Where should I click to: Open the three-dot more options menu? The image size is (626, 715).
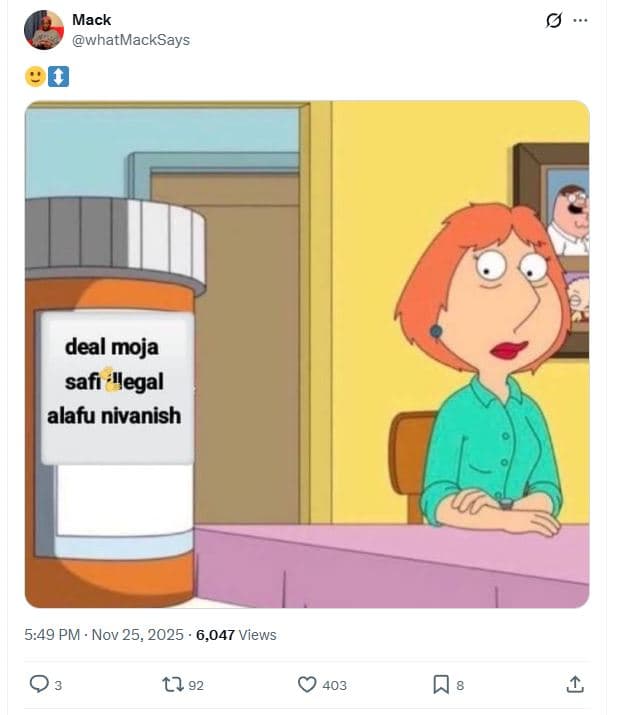pos(580,21)
